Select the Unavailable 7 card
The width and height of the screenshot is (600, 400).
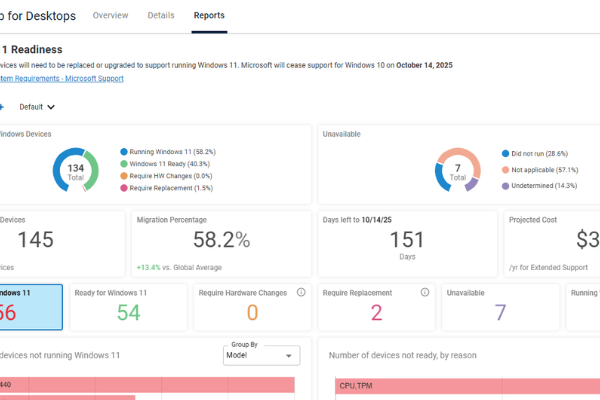click(500, 307)
